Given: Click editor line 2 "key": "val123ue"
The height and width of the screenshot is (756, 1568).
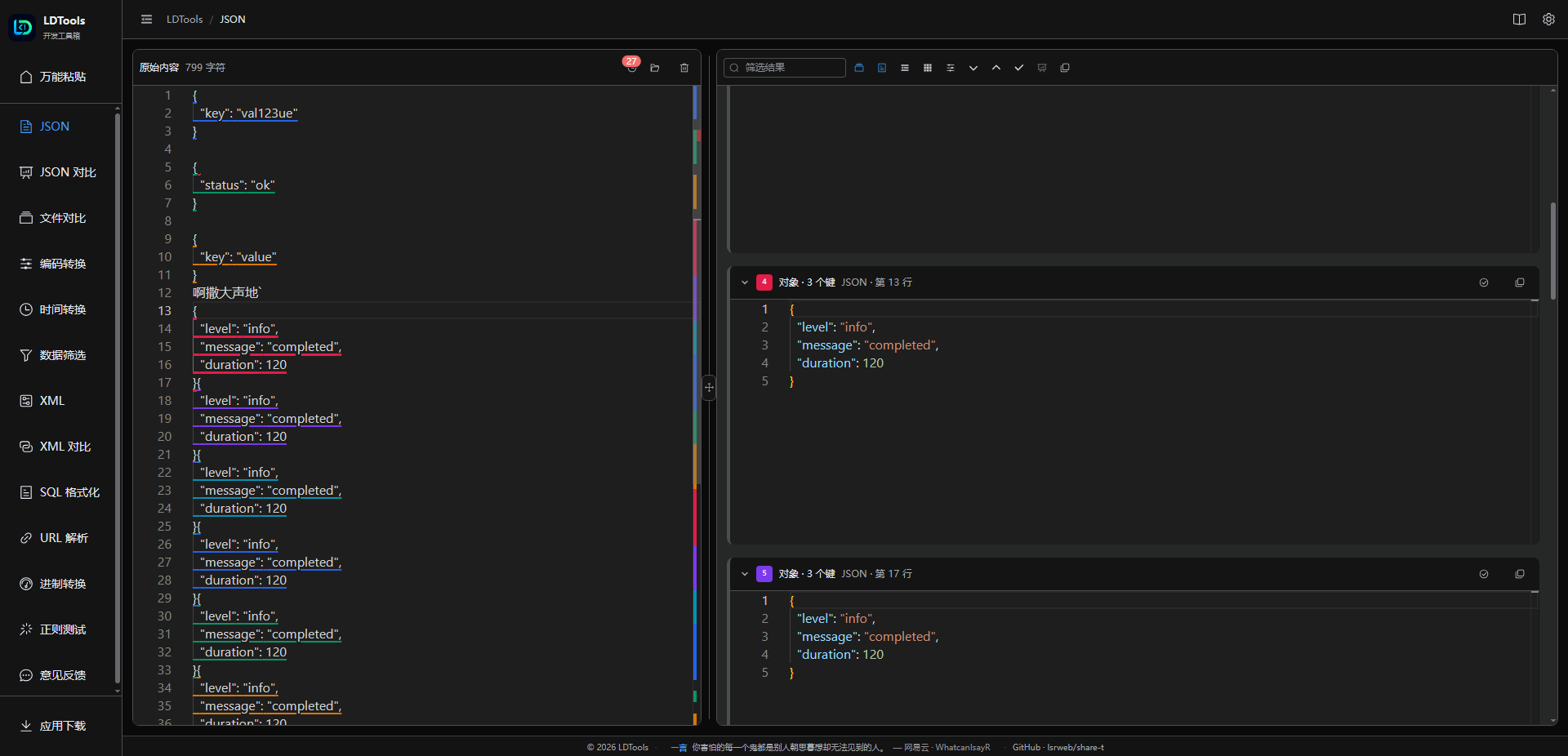Looking at the screenshot, I should (x=249, y=113).
